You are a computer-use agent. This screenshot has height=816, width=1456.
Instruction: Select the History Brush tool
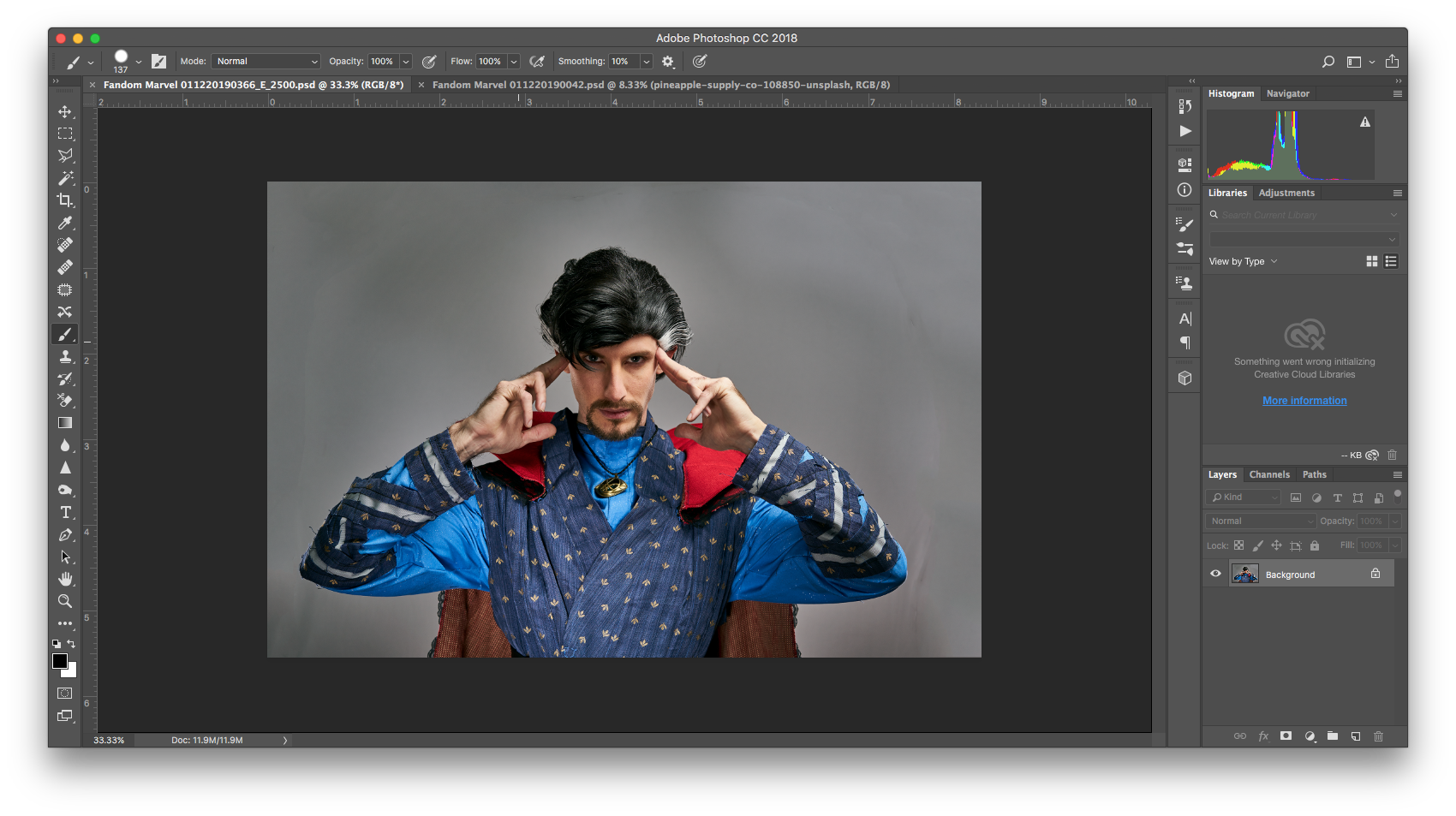(65, 378)
